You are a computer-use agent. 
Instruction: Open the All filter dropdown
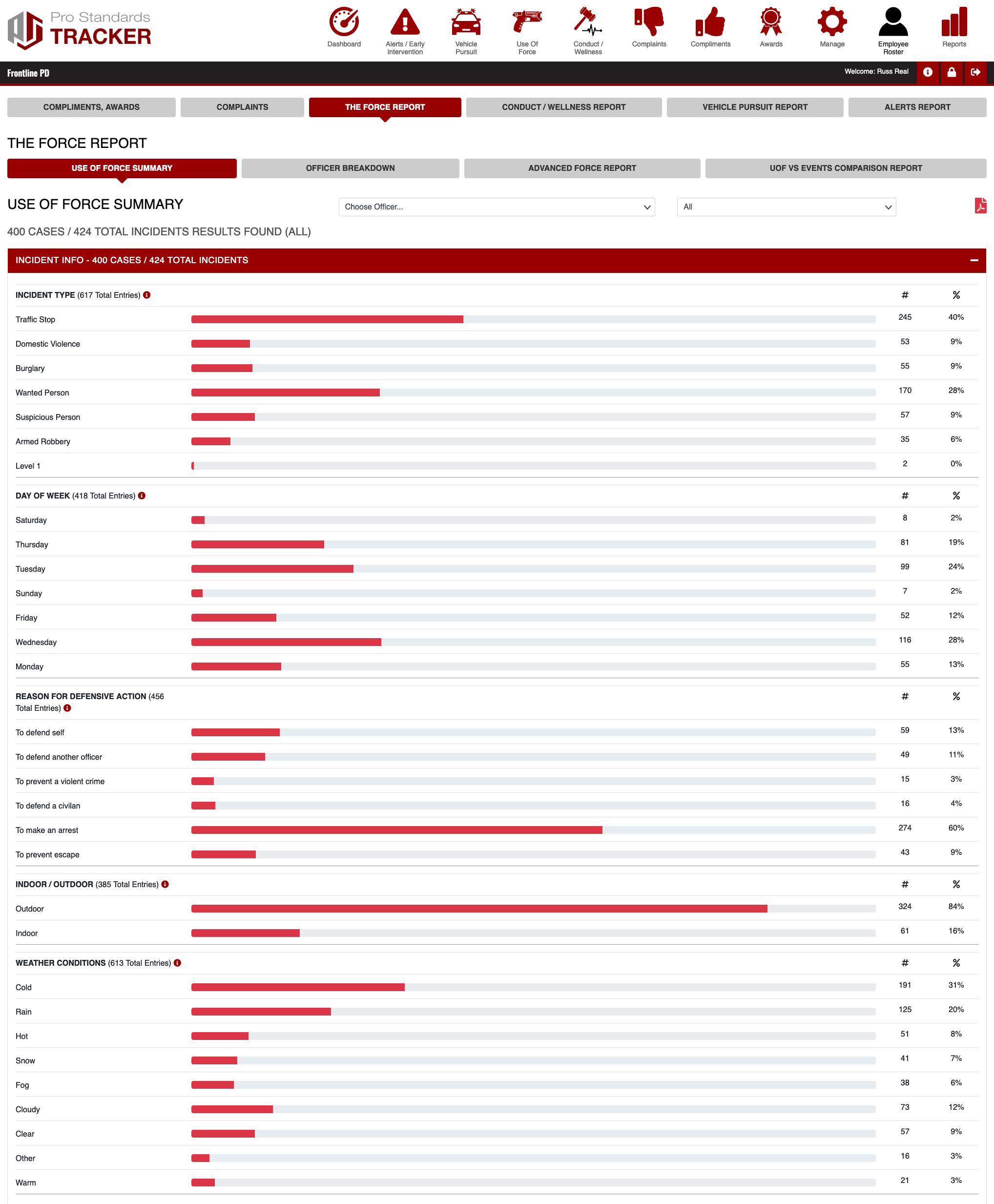click(x=786, y=207)
